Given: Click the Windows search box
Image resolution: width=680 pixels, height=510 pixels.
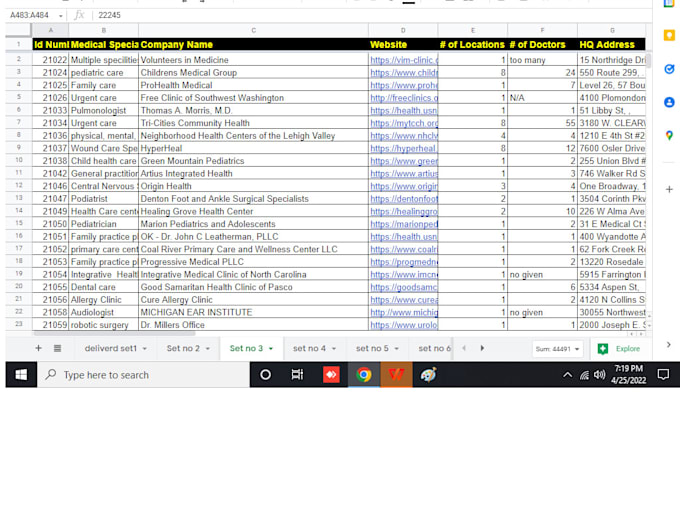Looking at the screenshot, I should click(143, 375).
